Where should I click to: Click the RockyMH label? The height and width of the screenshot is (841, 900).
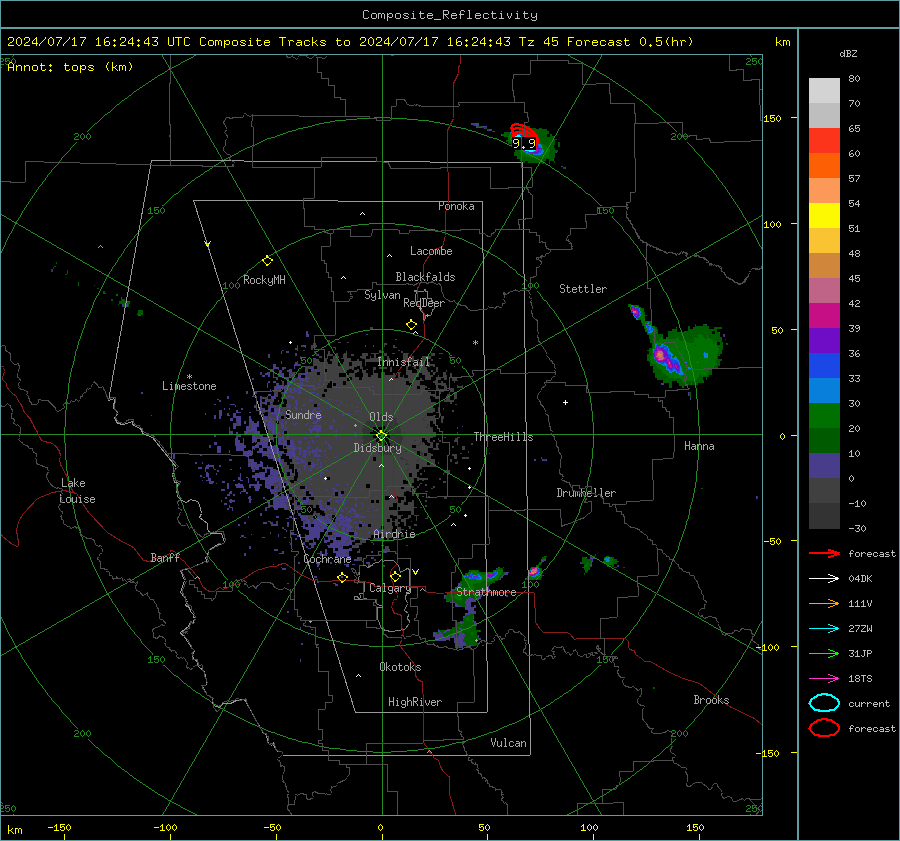pos(264,280)
